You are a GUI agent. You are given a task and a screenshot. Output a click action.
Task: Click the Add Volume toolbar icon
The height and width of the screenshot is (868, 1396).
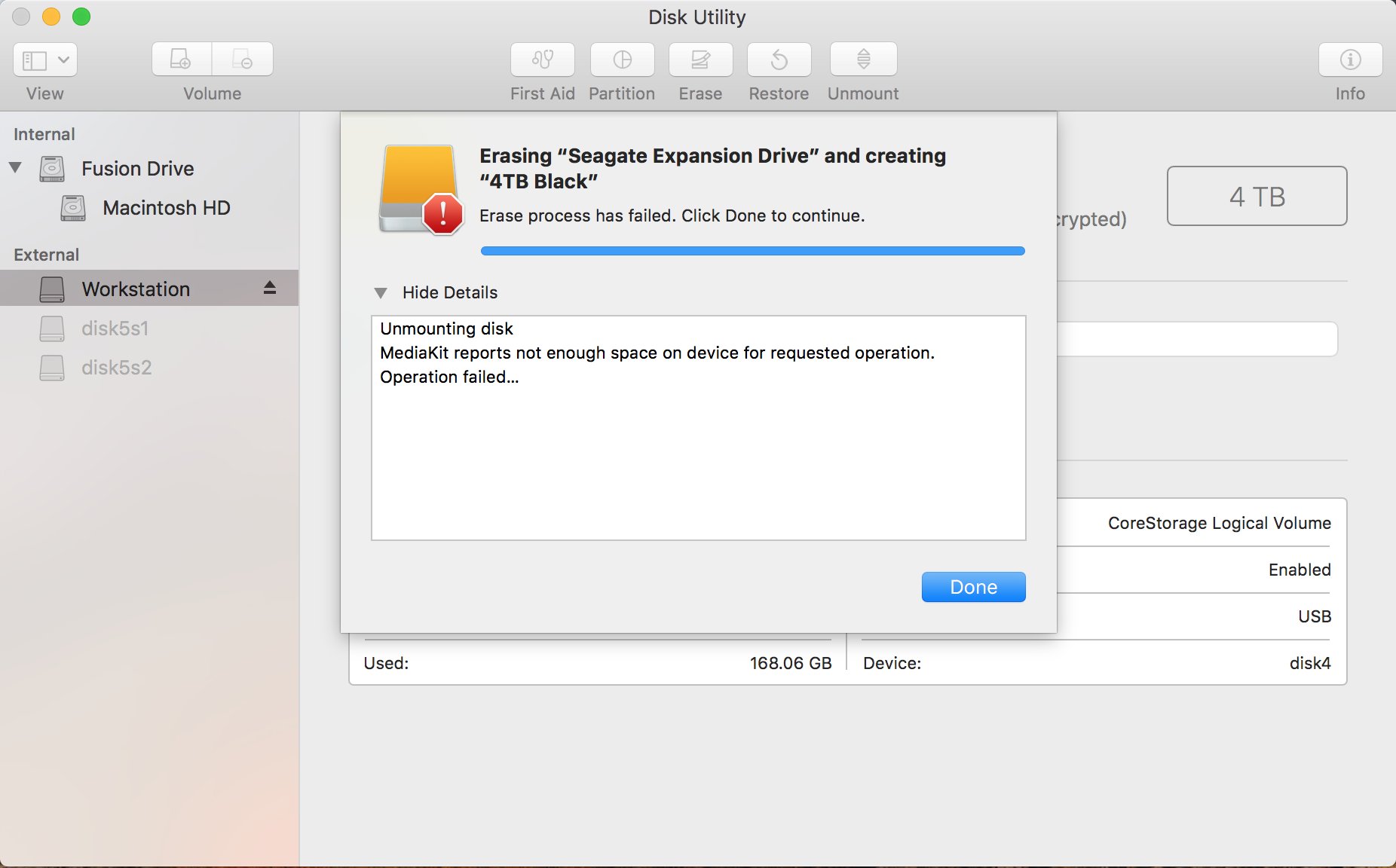coord(182,59)
